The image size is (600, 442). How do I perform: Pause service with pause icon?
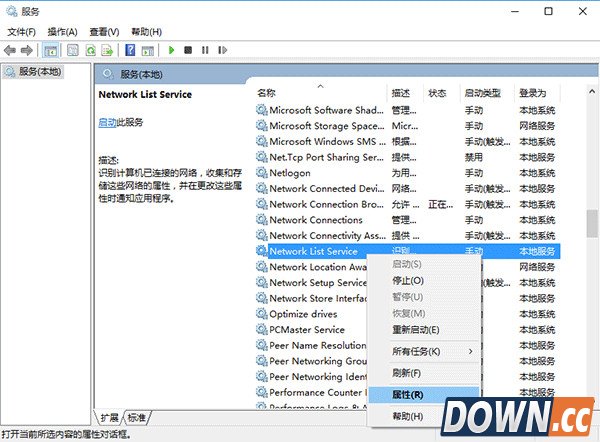pyautogui.click(x=205, y=50)
